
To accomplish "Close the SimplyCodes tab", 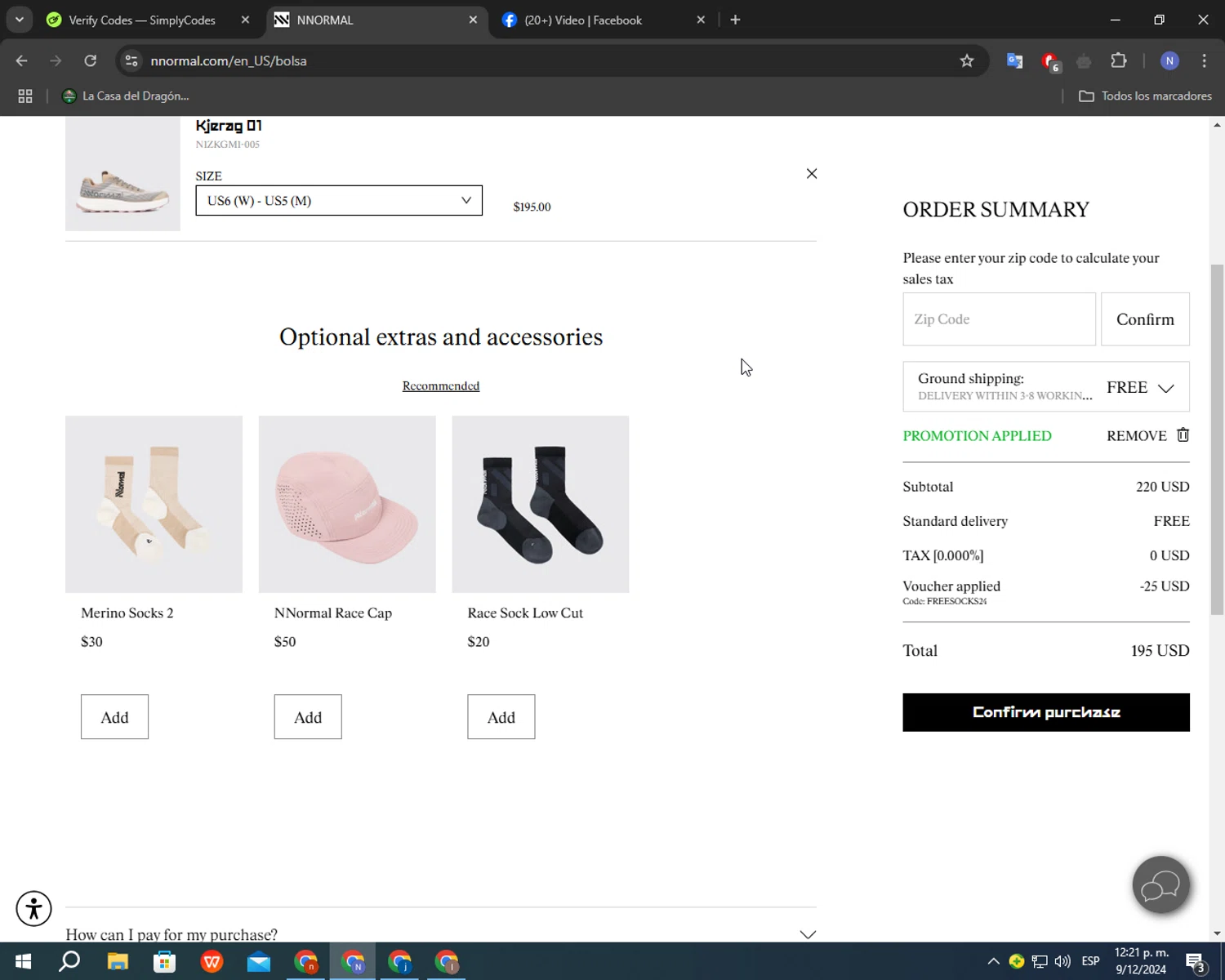I will click(245, 20).
